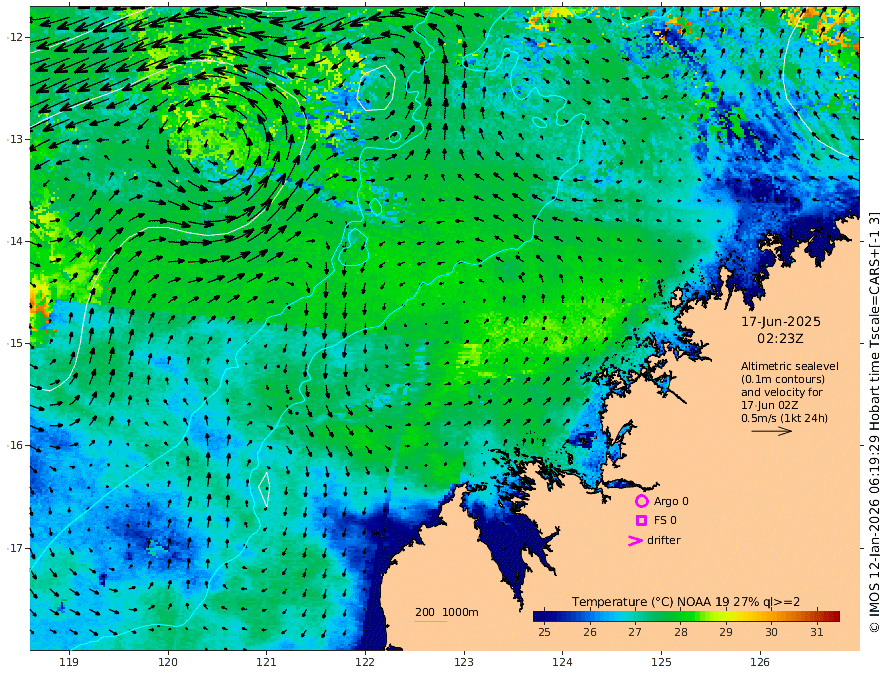The height and width of the screenshot is (680, 880).
Task: Click longitude axis label 119
Action: (69, 663)
